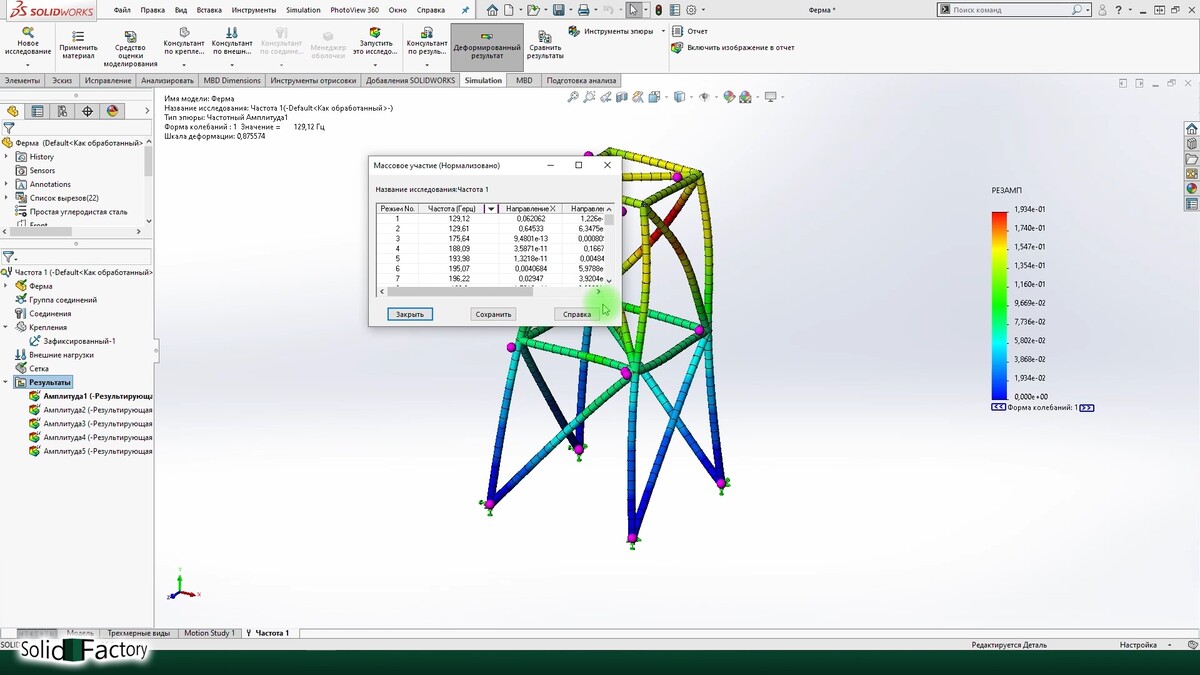Screen dimensions: 1200x675
Task: Click the Отчет report icon
Action: click(677, 31)
